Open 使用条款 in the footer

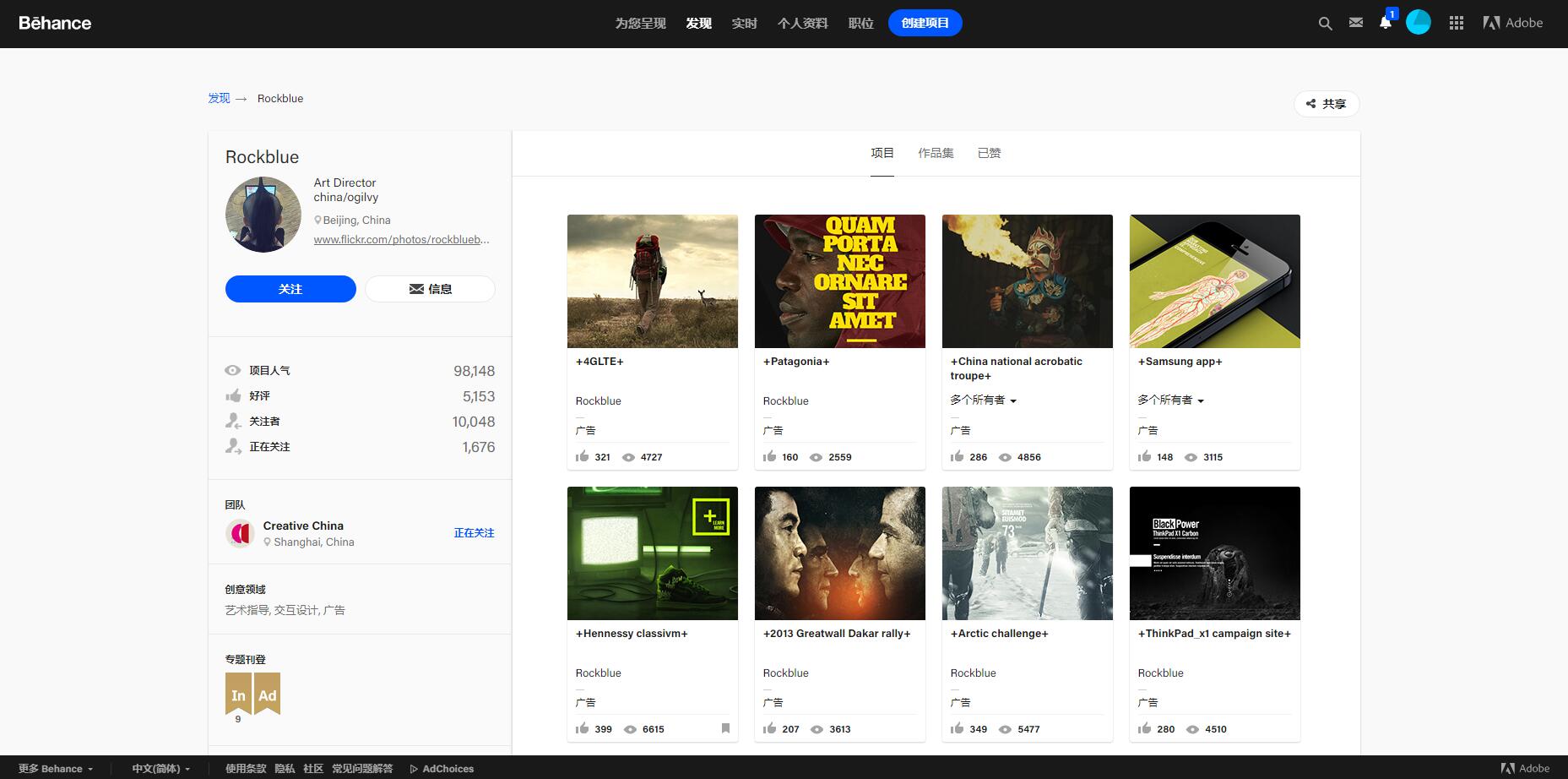[x=246, y=769]
